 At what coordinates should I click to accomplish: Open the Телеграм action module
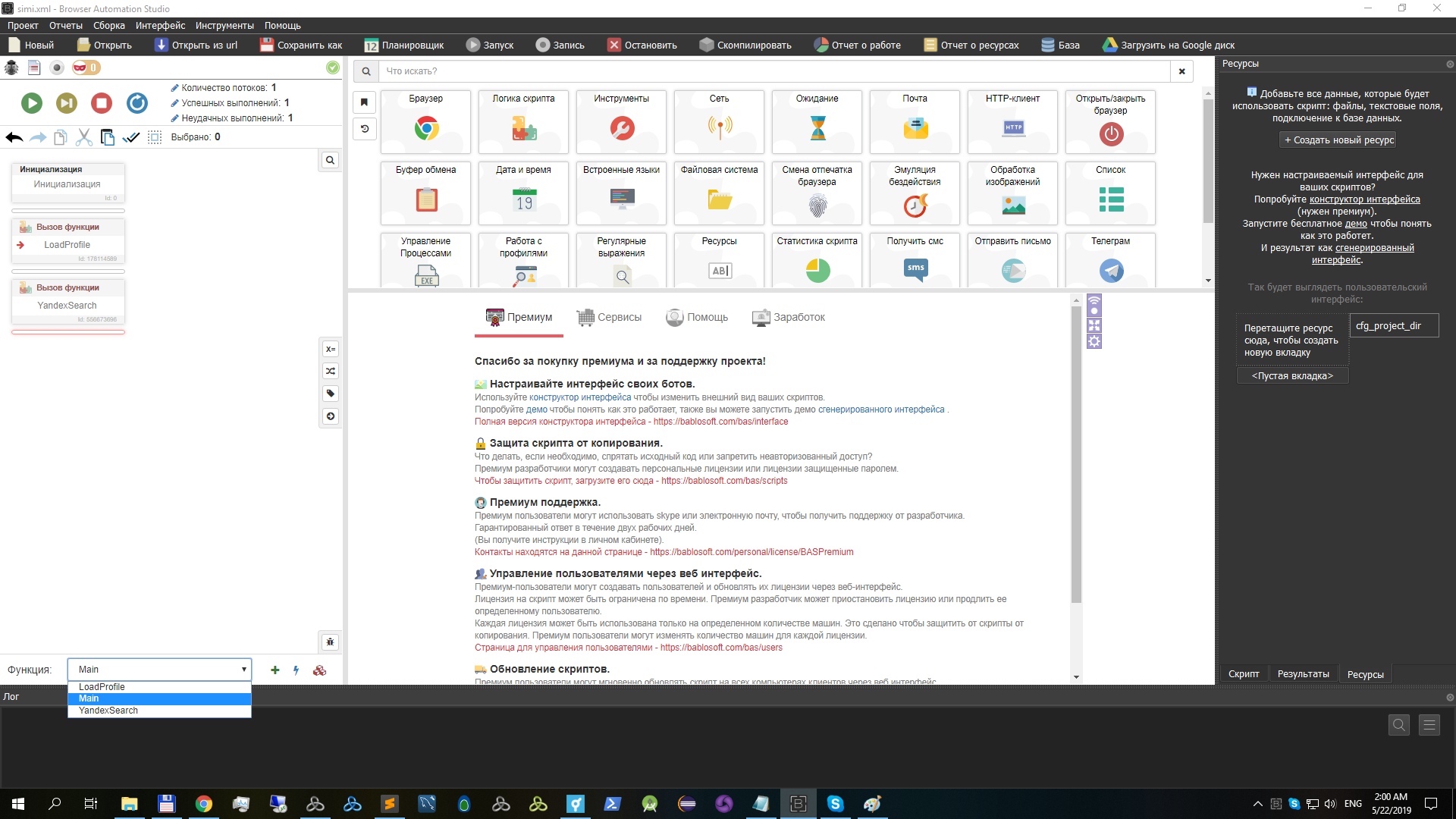[1110, 260]
